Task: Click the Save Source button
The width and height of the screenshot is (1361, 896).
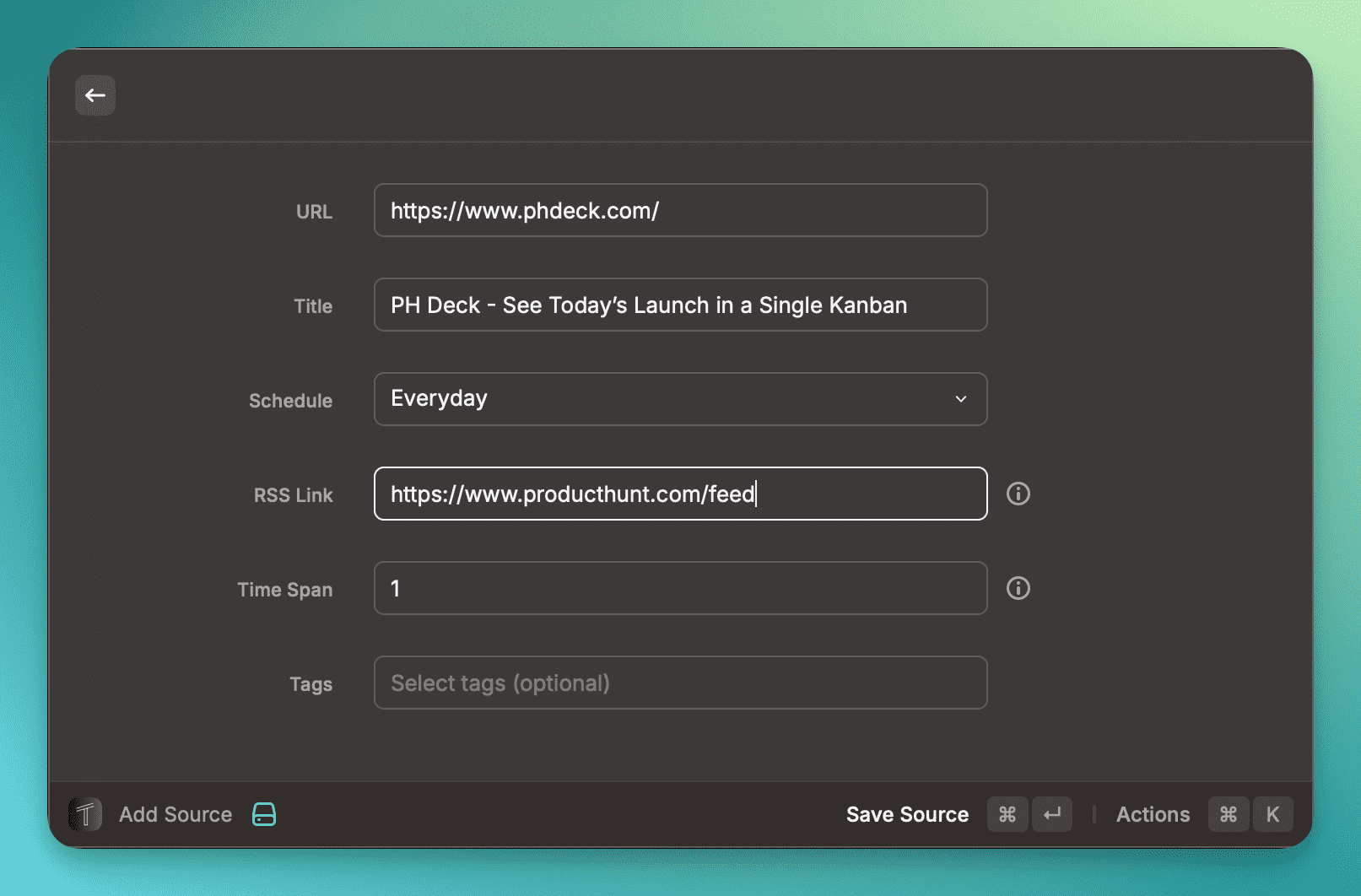Action: [907, 814]
